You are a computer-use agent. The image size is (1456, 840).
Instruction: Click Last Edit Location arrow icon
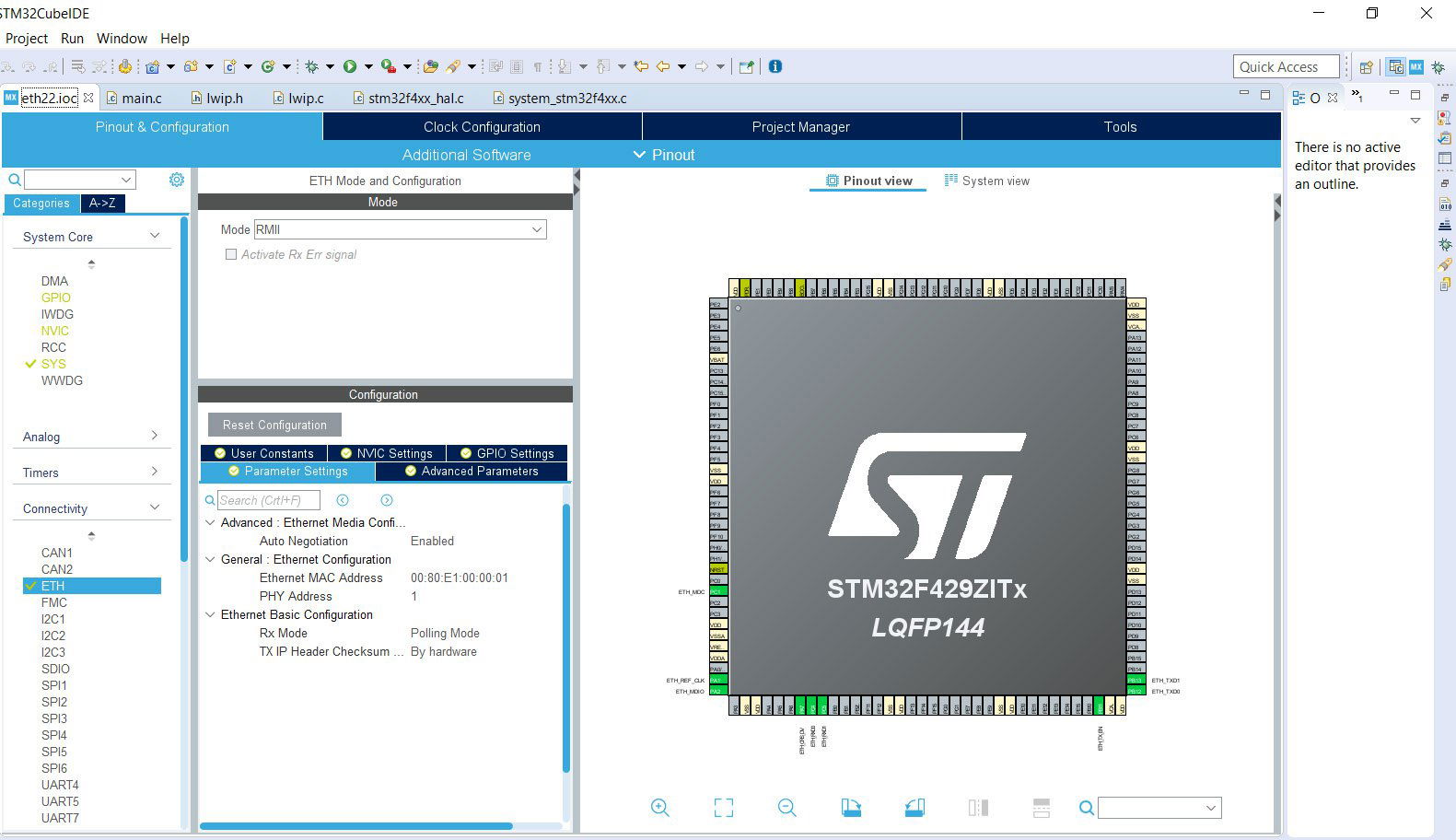click(641, 66)
